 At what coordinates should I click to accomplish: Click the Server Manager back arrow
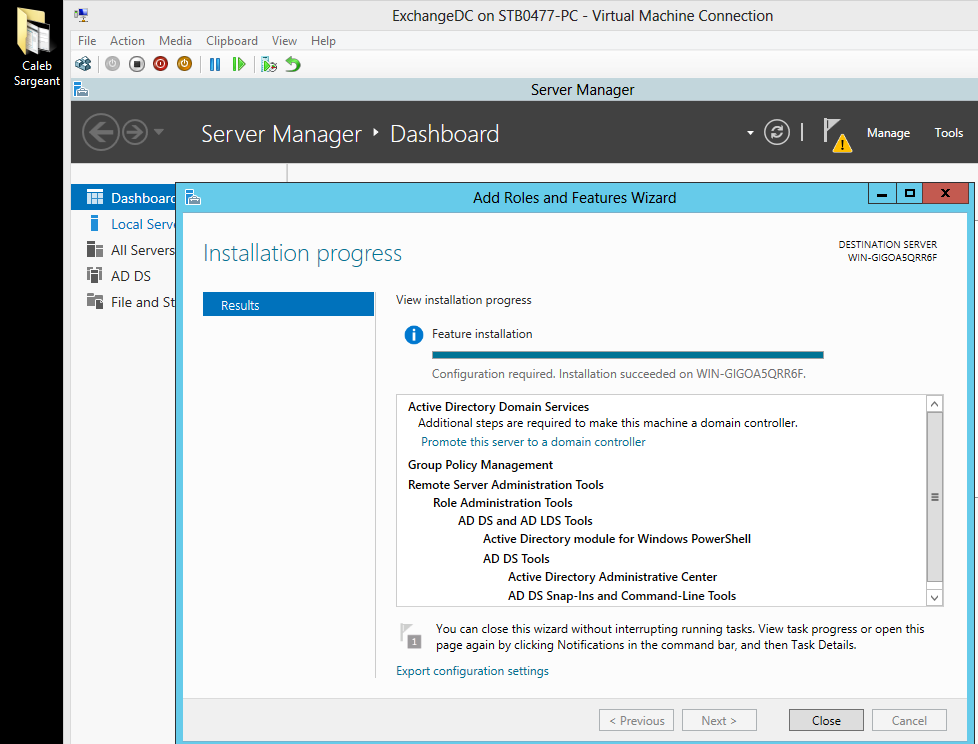[100, 132]
